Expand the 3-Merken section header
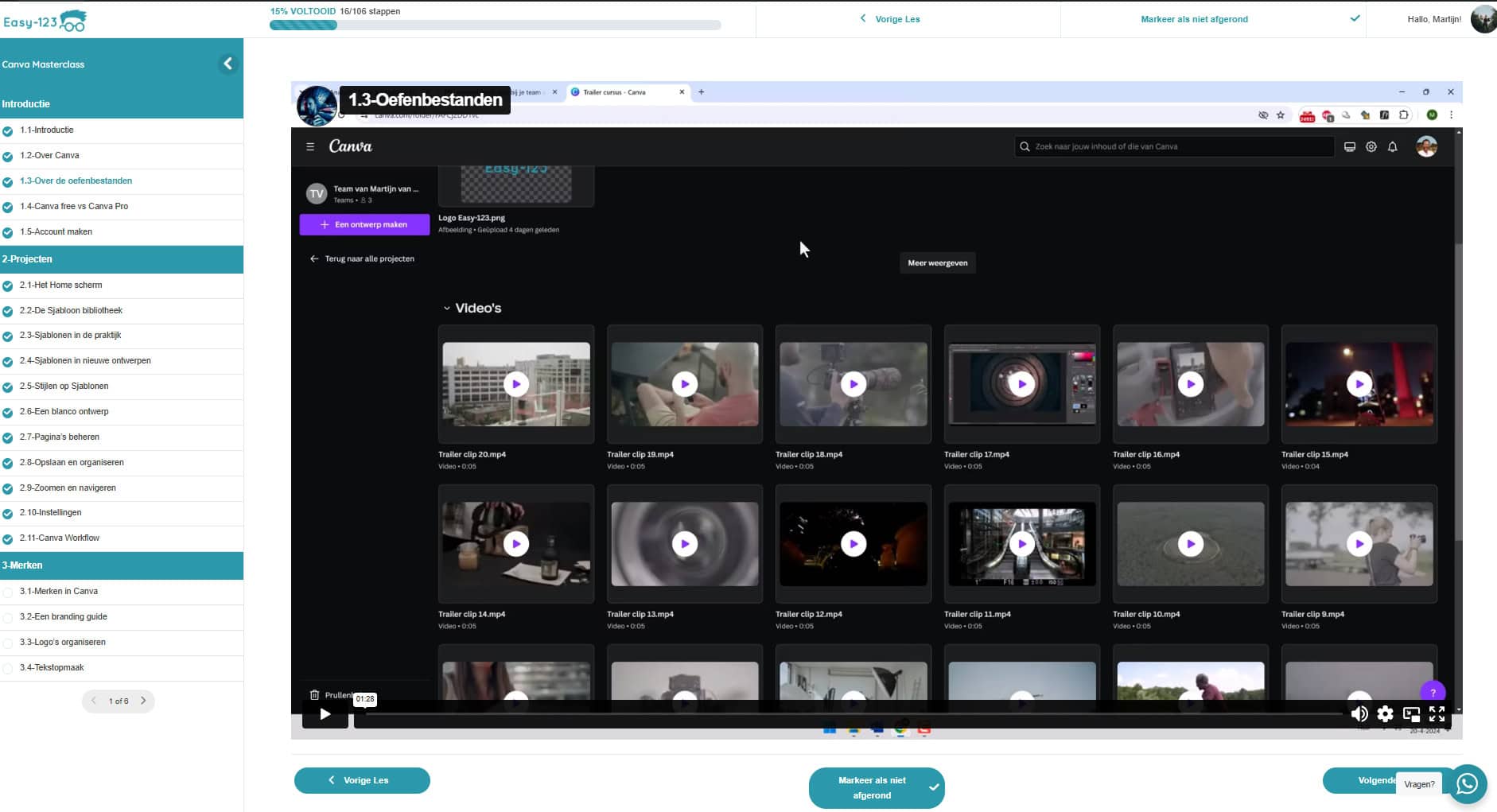The image size is (1497, 812). point(121,565)
